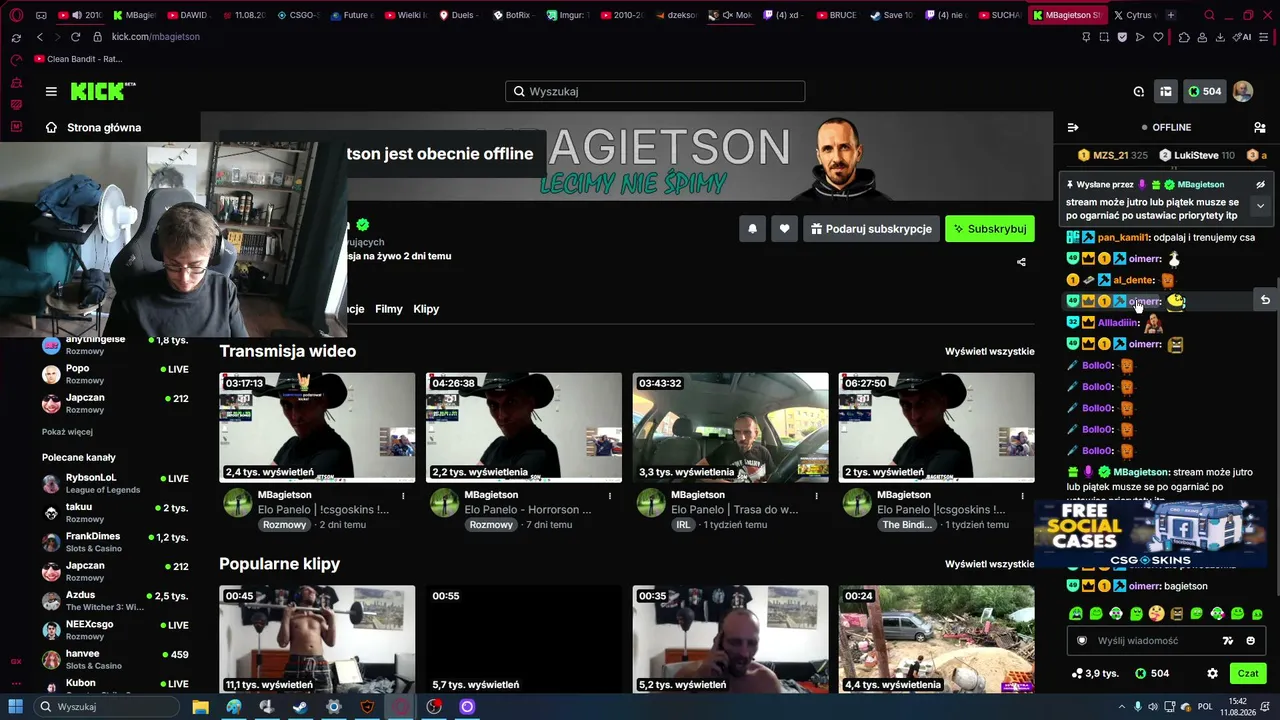Open RybsonLoL recommended channel
Viewport: 1280px width, 720px height.
pyautogui.click(x=115, y=484)
